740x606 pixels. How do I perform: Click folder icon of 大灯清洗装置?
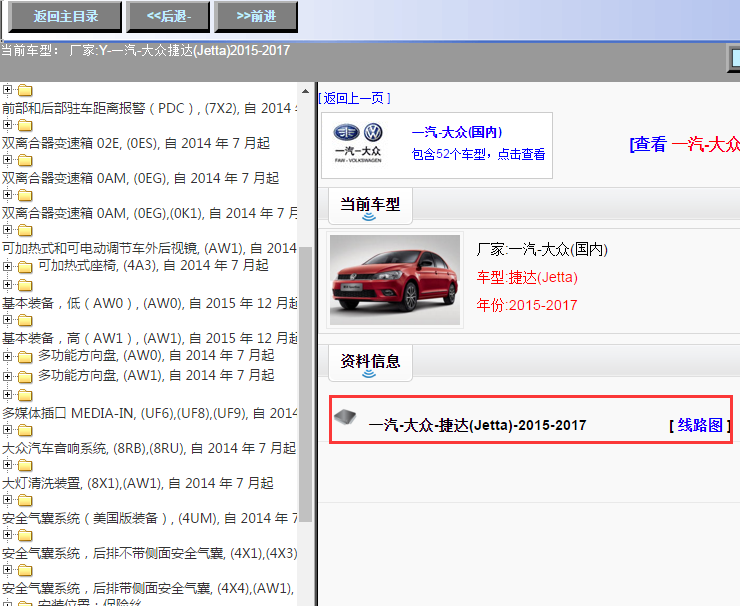[x=25, y=465]
